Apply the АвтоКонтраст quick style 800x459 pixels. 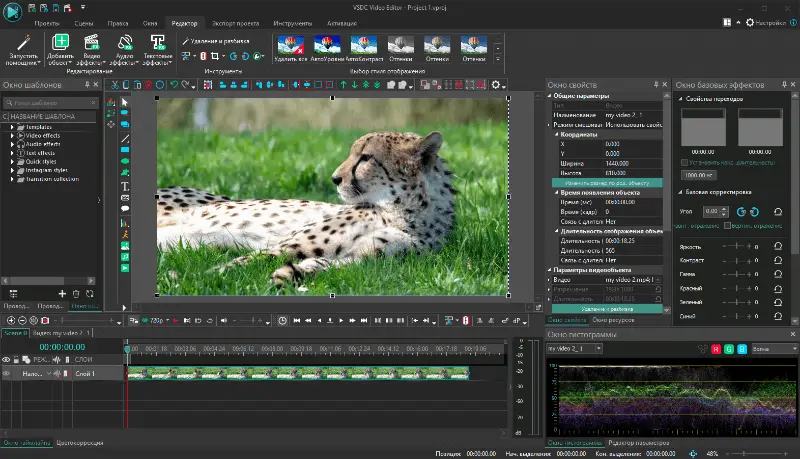tap(364, 49)
